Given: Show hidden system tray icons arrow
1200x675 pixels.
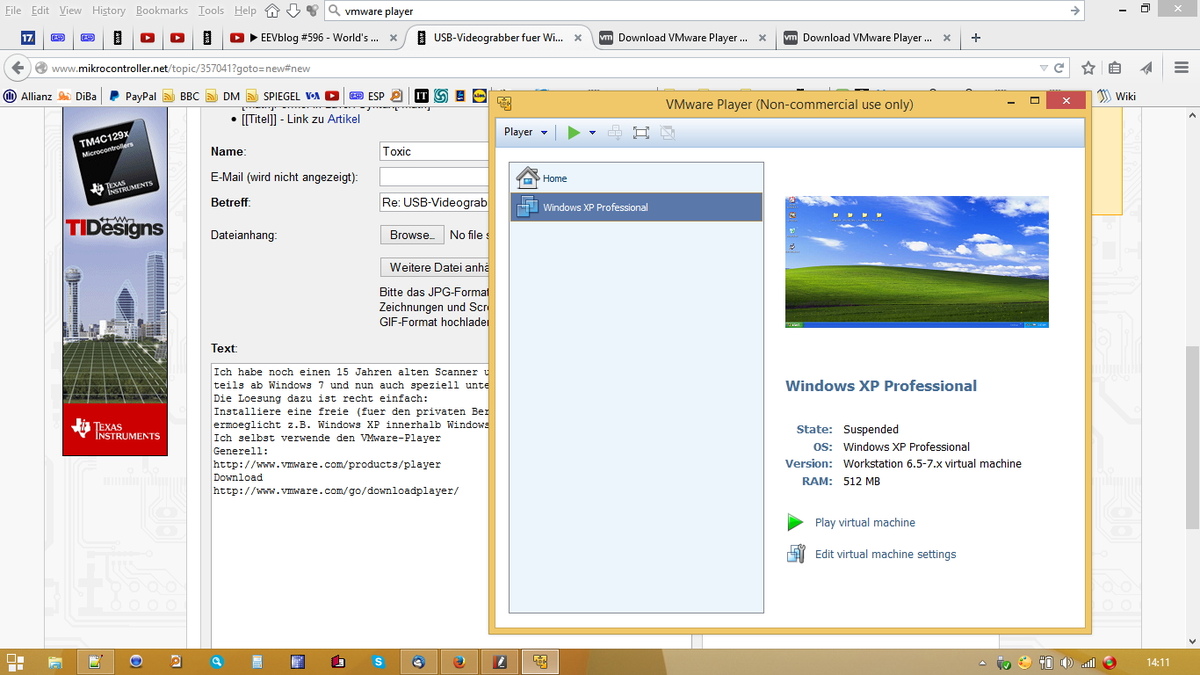Looking at the screenshot, I should coord(981,663).
